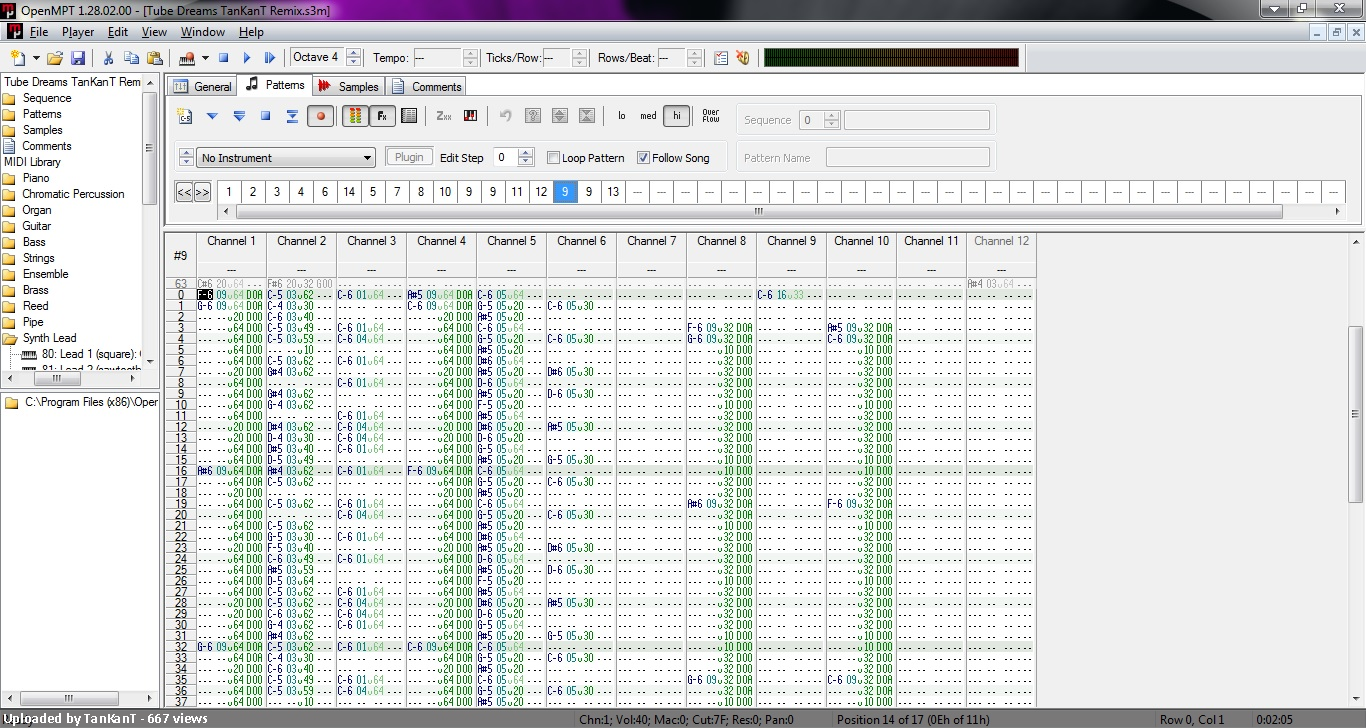
Task: Play the song with the blue play arrow
Action: point(246,58)
